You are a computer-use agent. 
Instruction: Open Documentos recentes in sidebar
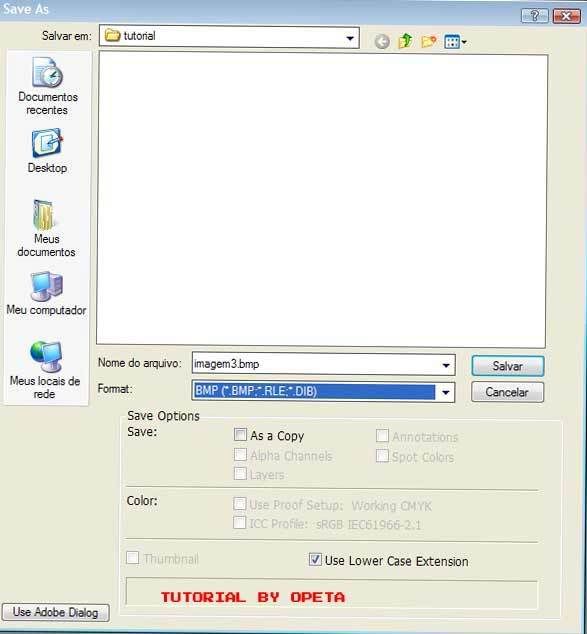47,87
